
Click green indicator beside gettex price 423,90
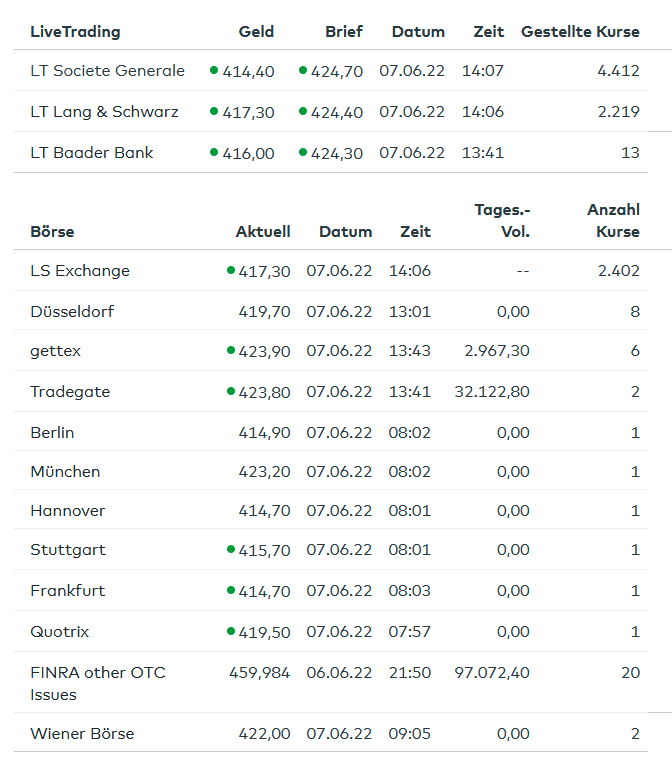231,350
